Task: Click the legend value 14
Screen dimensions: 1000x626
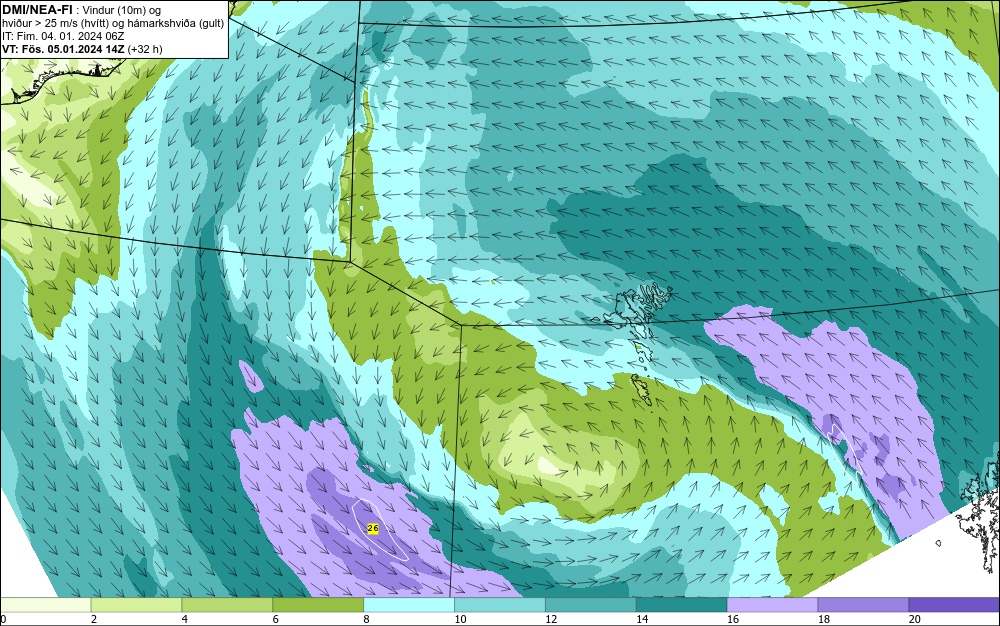Action: coord(642,619)
